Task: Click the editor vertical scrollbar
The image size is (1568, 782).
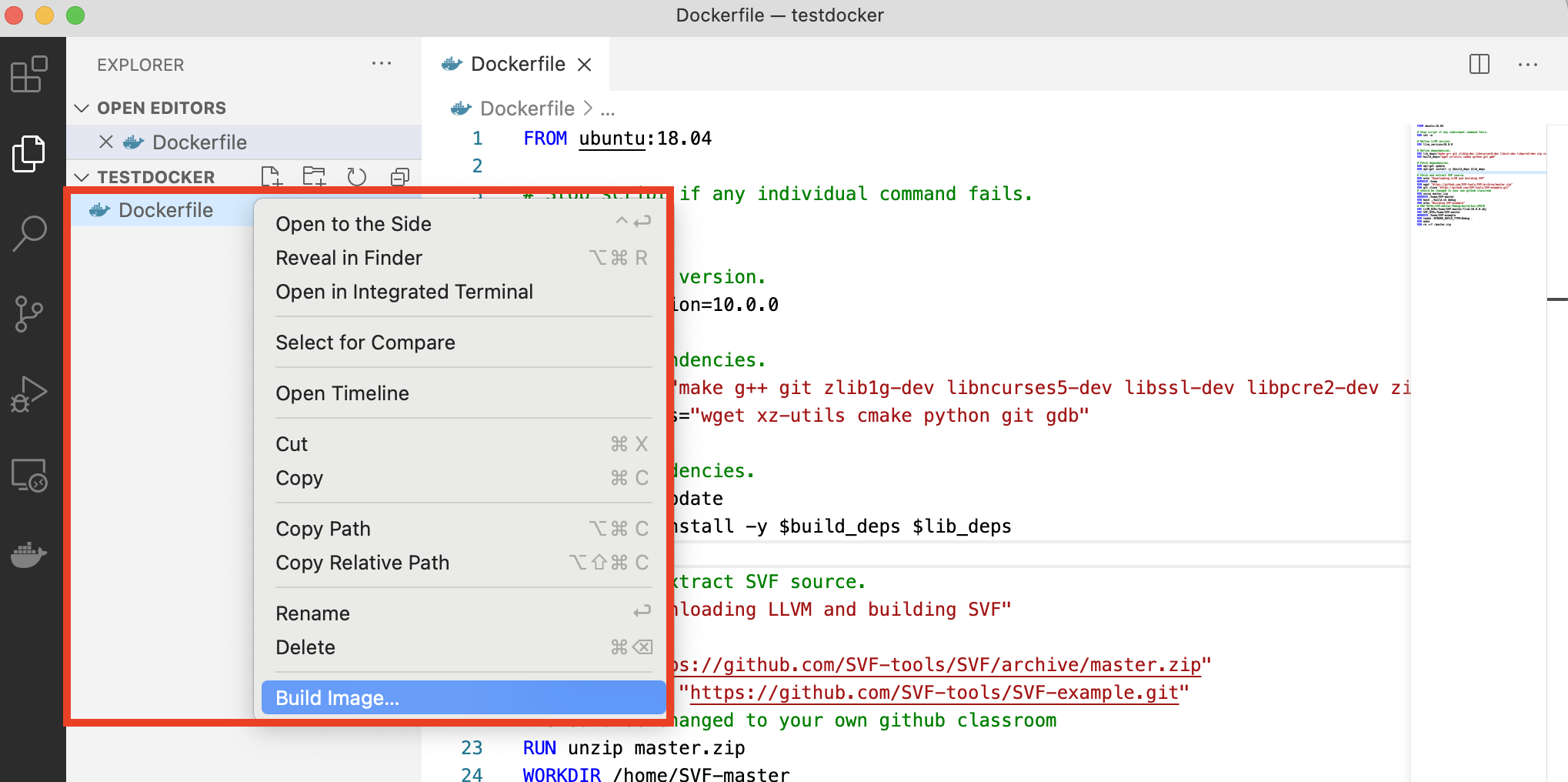Action: 1557,453
